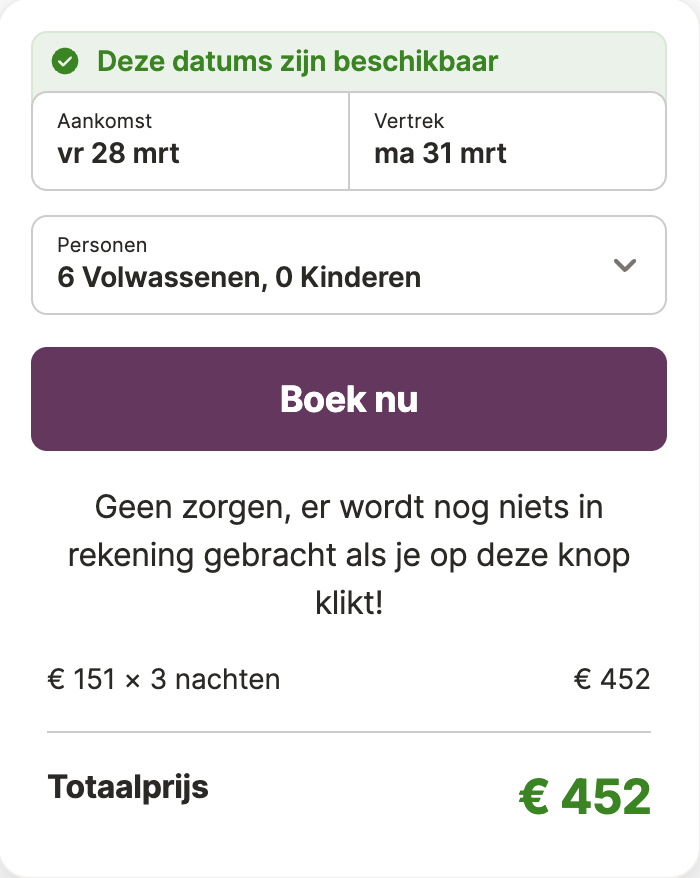Open the Vertrek date picker
700x878 pixels.
click(507, 141)
